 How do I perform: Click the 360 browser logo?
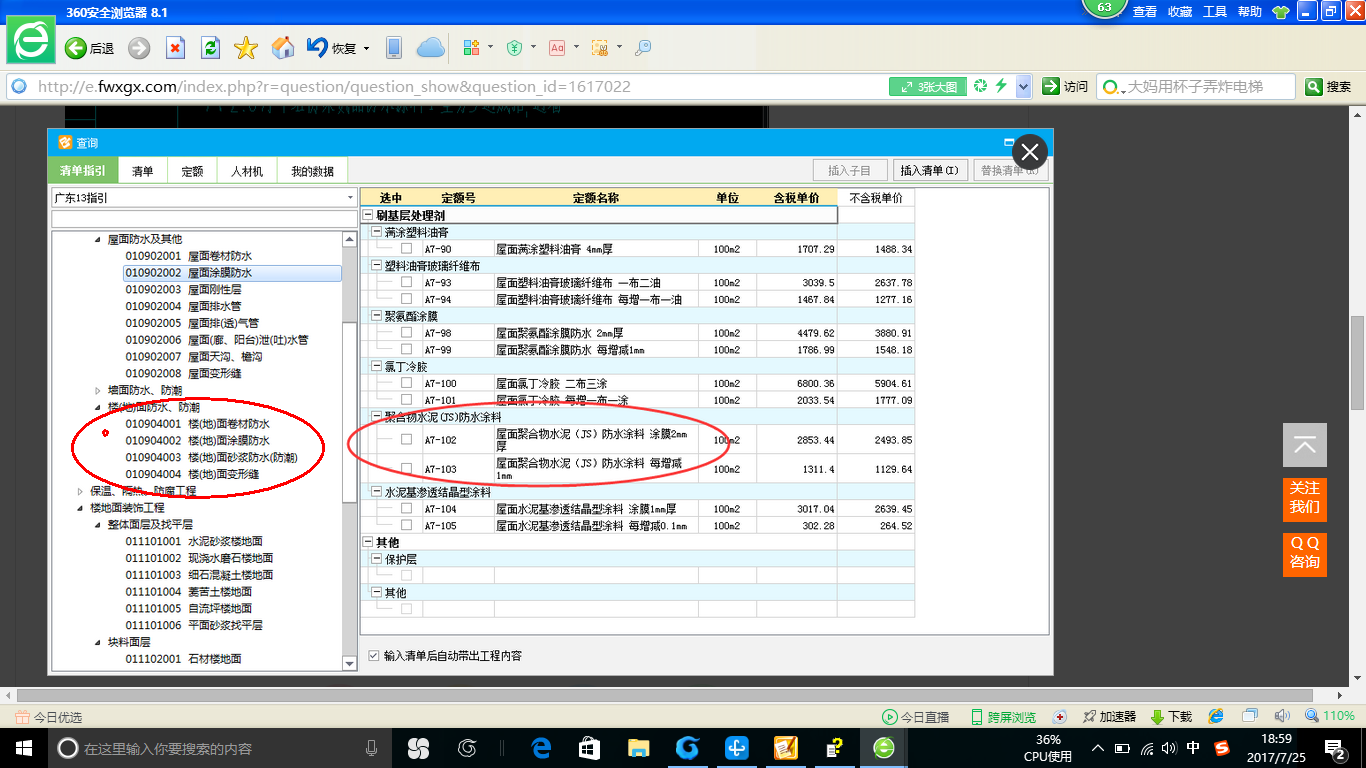tap(31, 39)
